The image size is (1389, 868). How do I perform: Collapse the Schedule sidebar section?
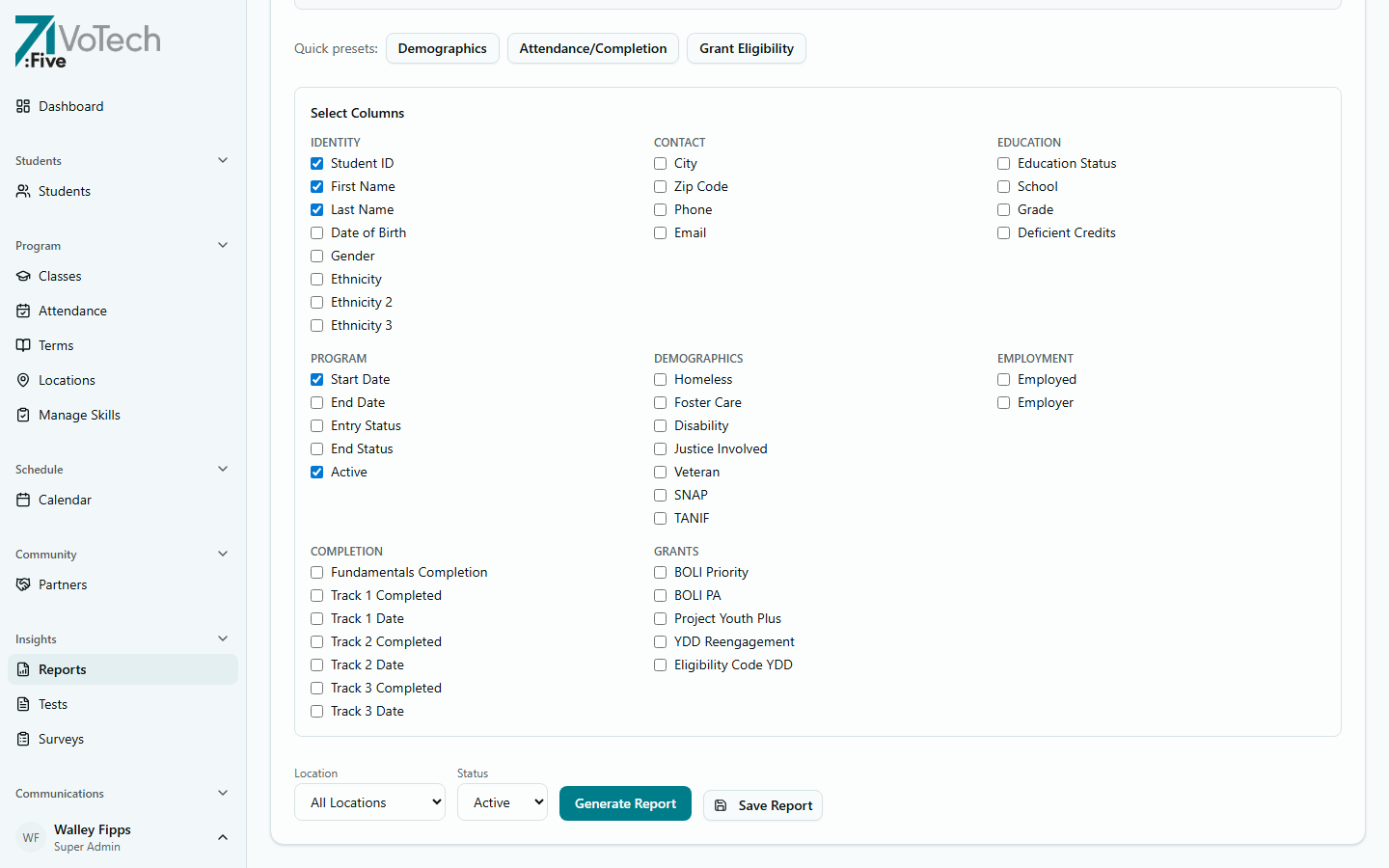click(223, 469)
